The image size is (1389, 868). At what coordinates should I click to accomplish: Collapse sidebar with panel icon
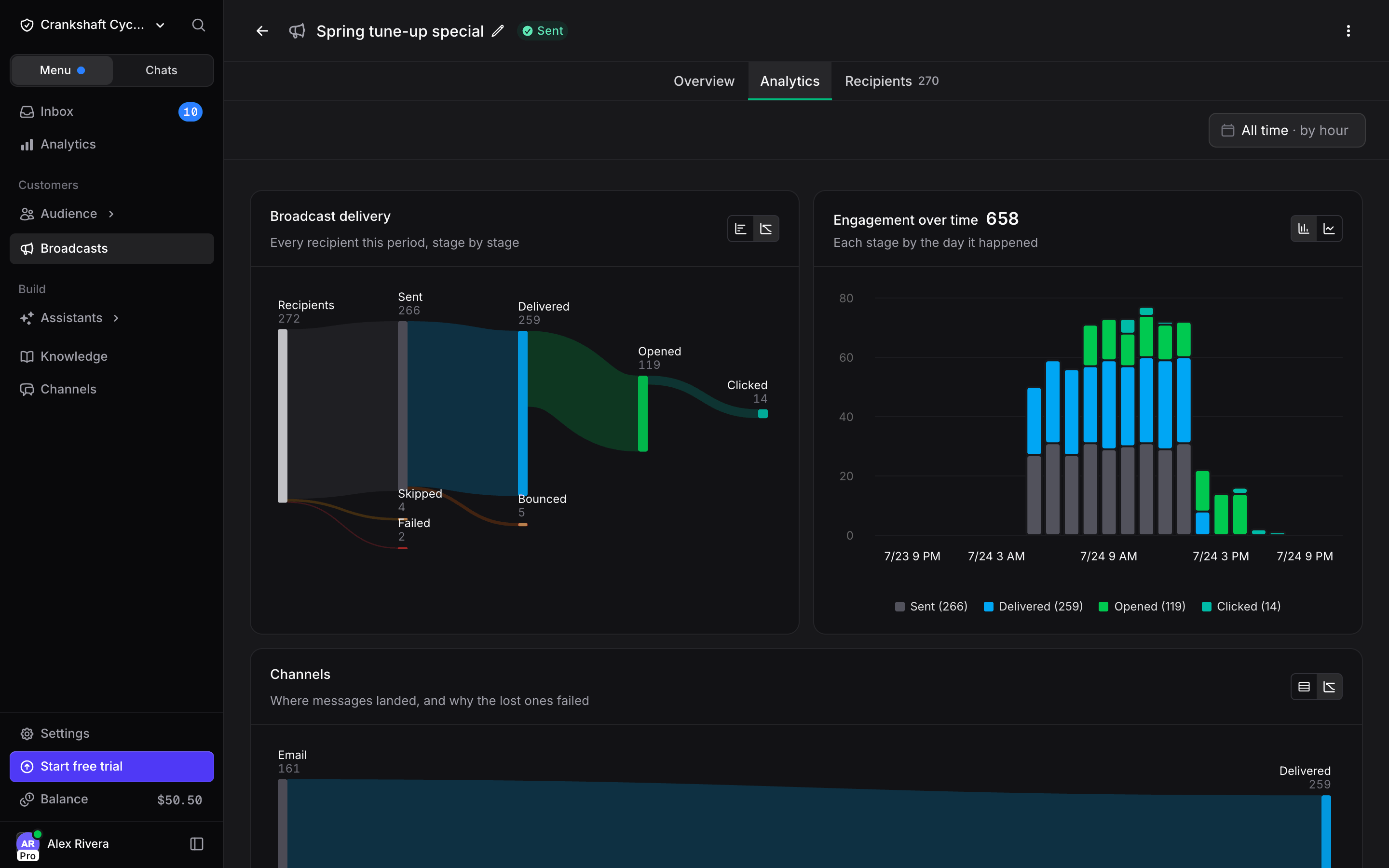tap(197, 844)
